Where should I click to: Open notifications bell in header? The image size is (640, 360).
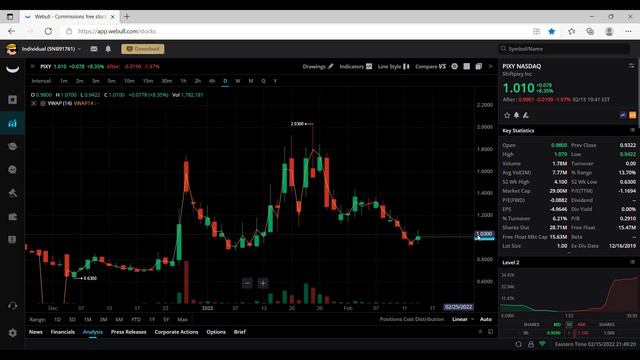pos(108,49)
